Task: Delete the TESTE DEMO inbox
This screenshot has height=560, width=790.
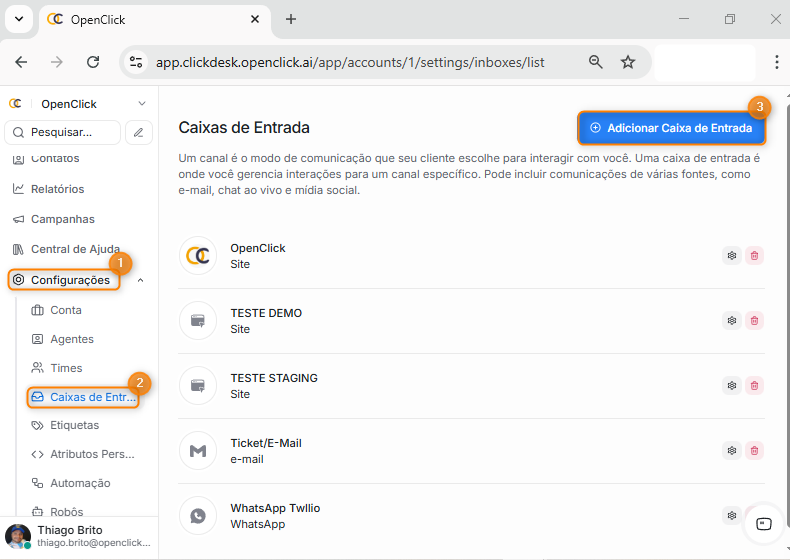Action: 754,321
